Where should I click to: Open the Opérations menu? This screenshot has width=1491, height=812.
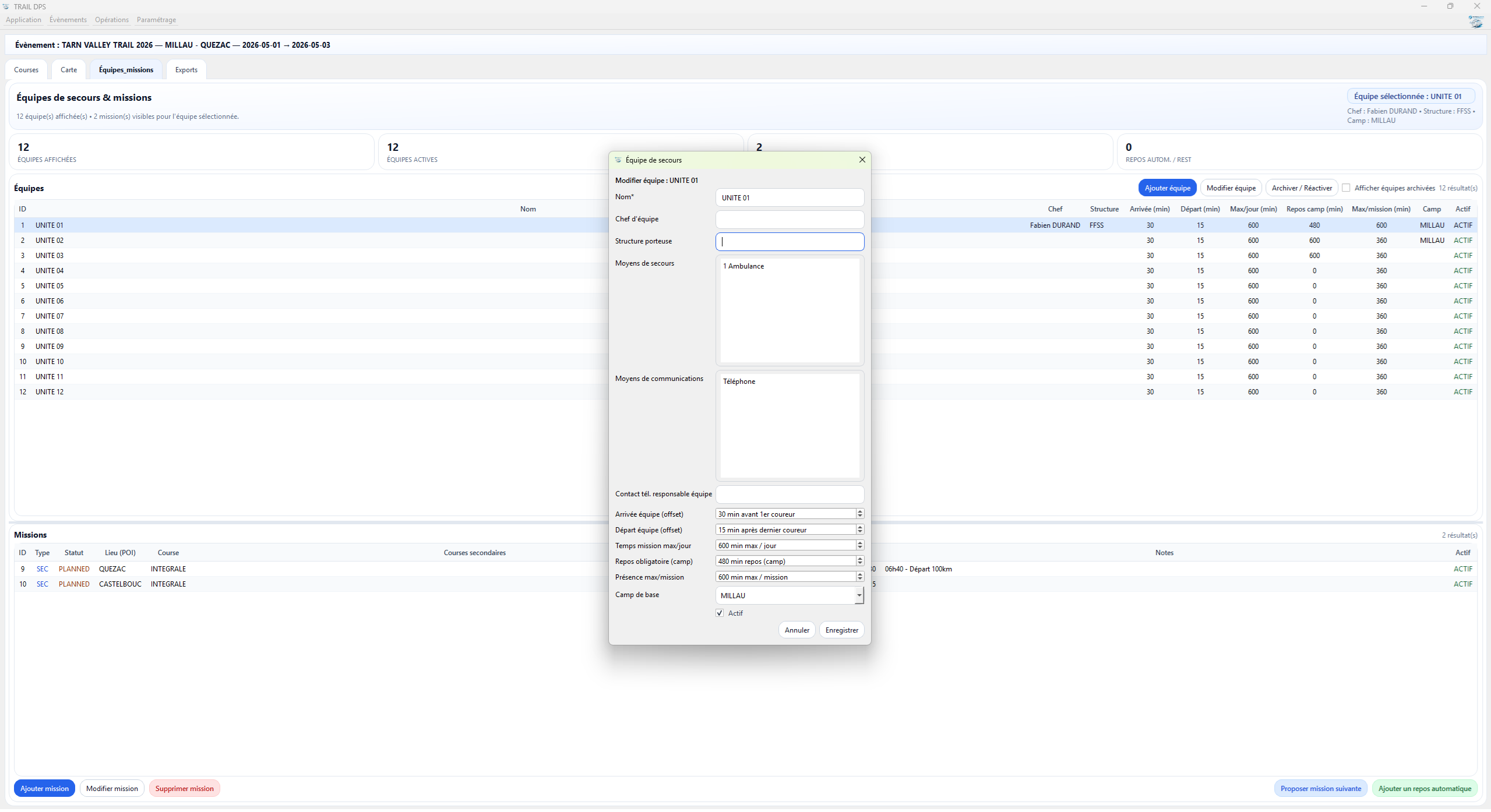coord(111,20)
